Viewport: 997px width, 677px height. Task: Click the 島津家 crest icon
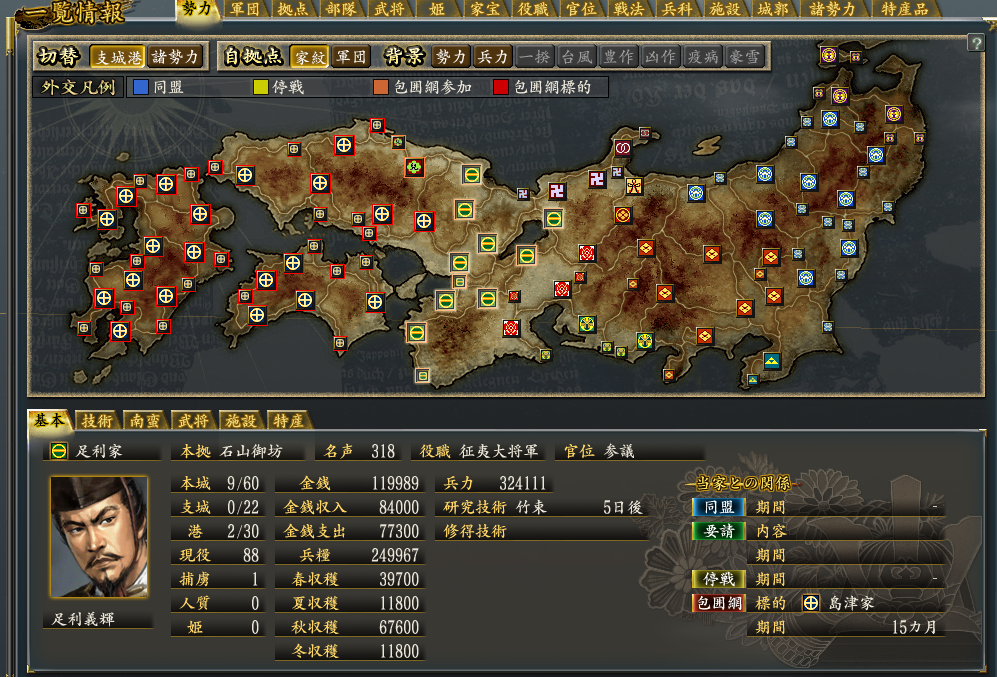click(x=811, y=603)
